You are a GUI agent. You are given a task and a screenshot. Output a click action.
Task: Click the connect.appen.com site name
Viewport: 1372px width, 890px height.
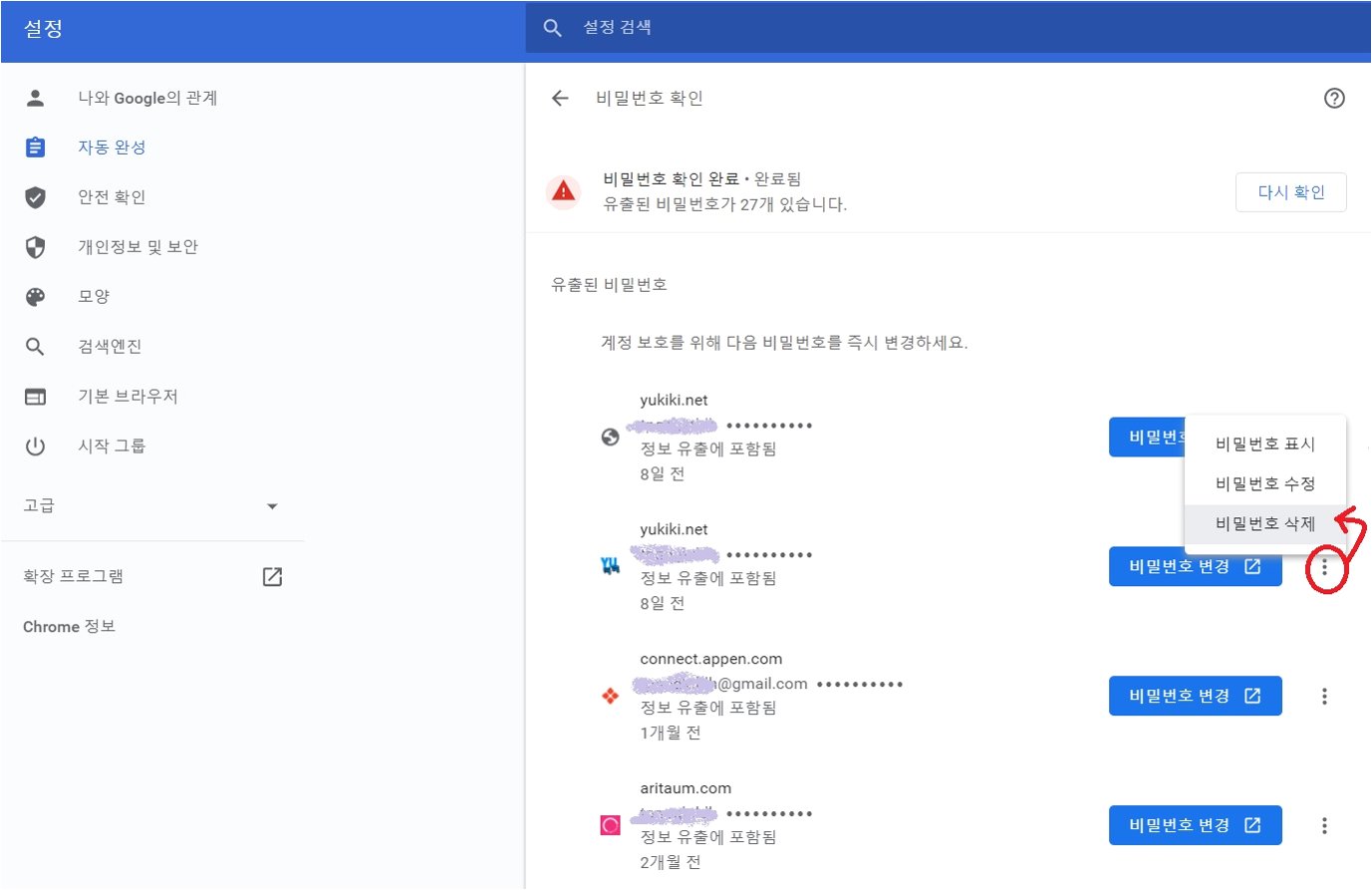pyautogui.click(x=710, y=659)
